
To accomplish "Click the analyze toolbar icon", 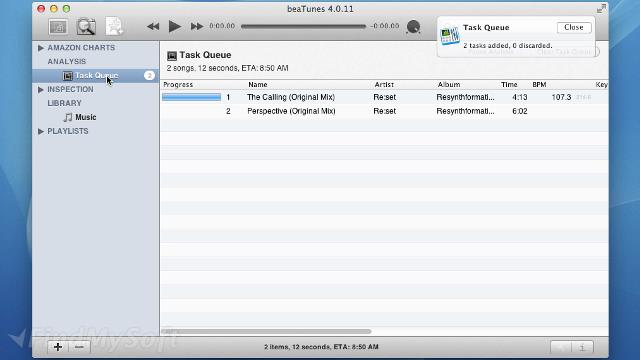I will pos(58,27).
